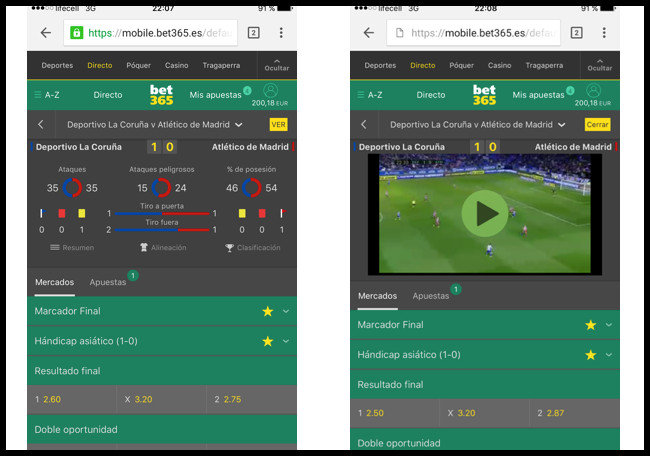Select the Casino menu item in right phone

pyautogui.click(x=500, y=65)
